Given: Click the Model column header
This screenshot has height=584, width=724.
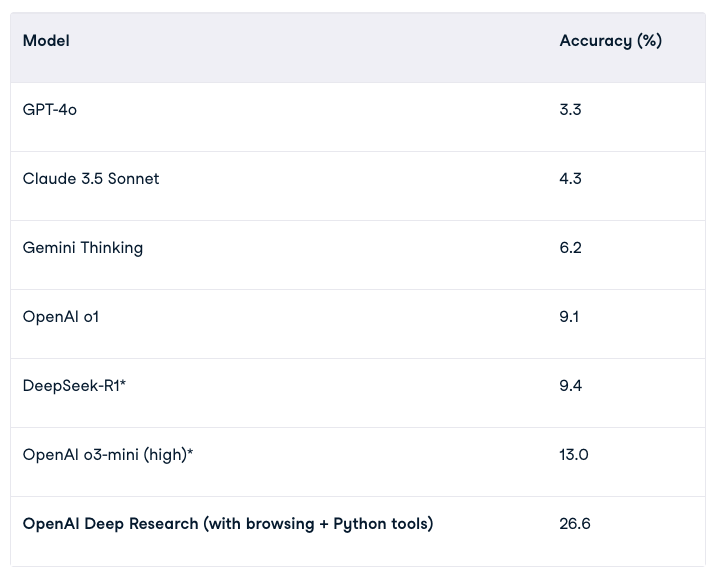Looking at the screenshot, I should (46, 41).
